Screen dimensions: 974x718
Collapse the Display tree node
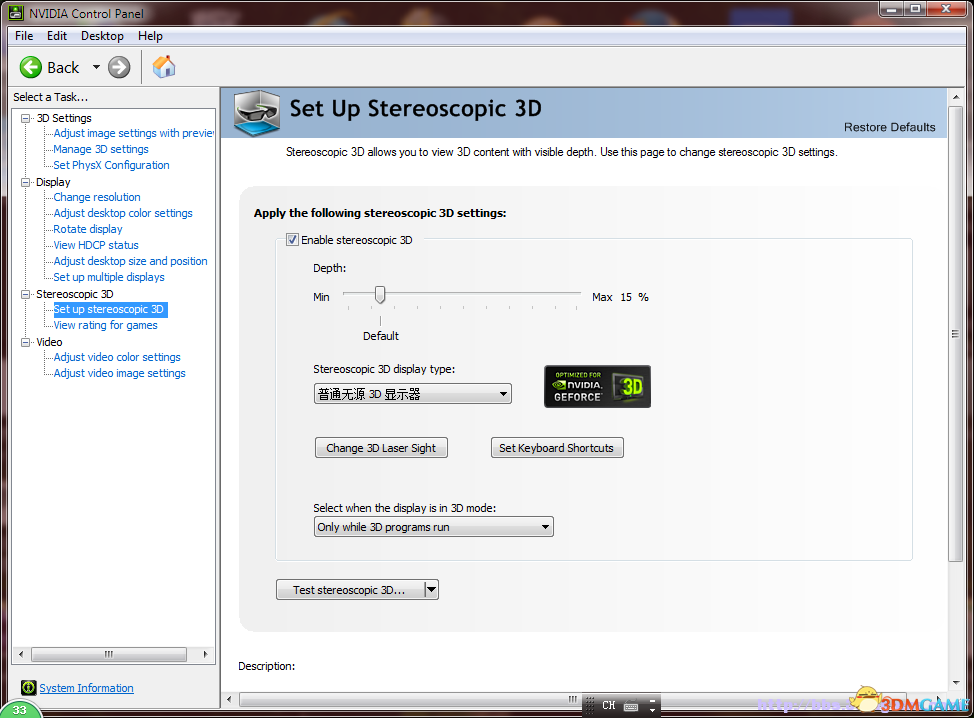(x=25, y=182)
